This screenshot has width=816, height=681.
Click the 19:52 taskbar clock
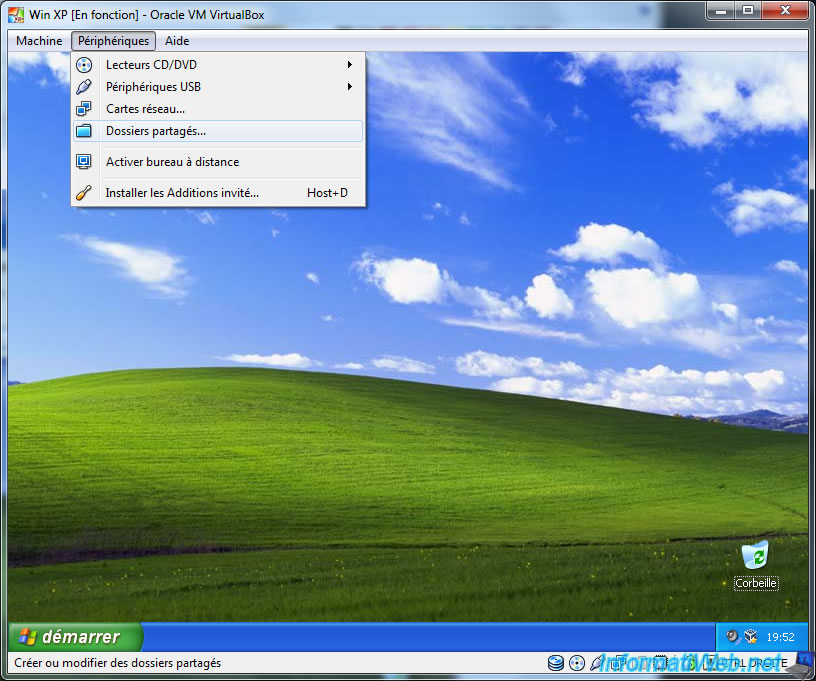click(780, 637)
